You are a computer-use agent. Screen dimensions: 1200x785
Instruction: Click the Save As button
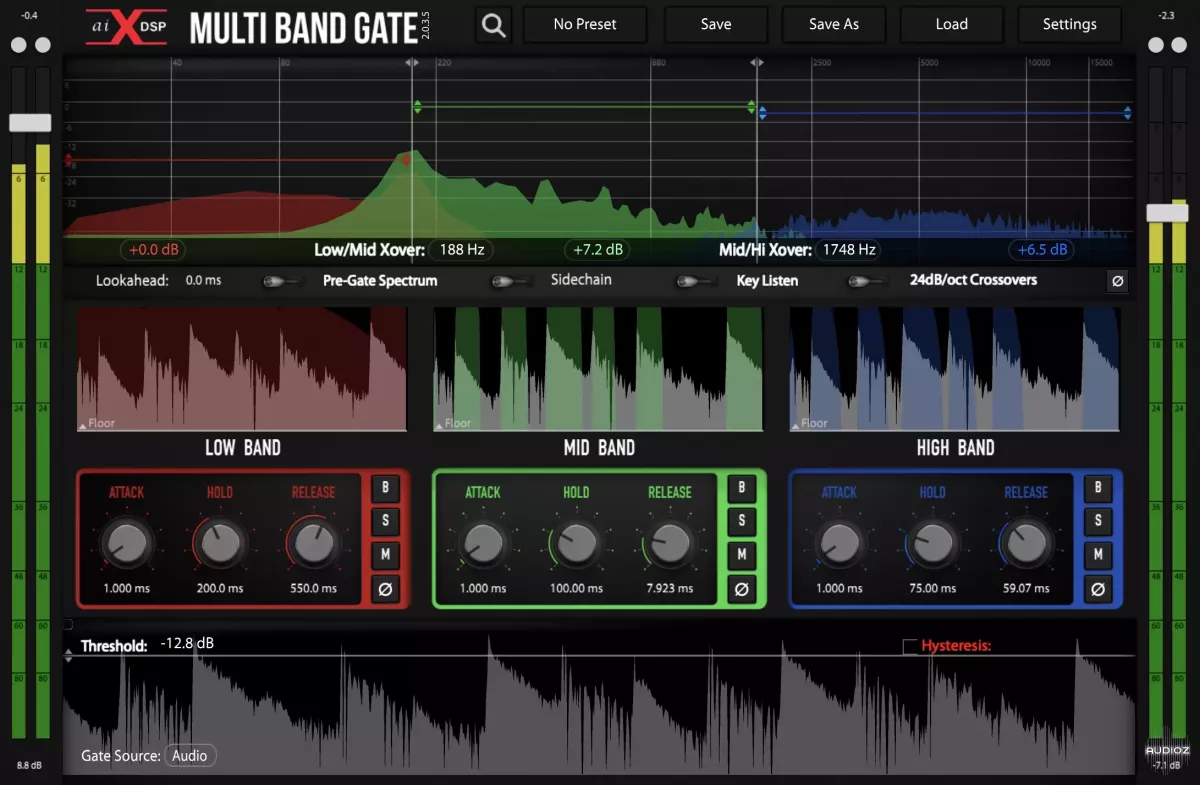834,24
